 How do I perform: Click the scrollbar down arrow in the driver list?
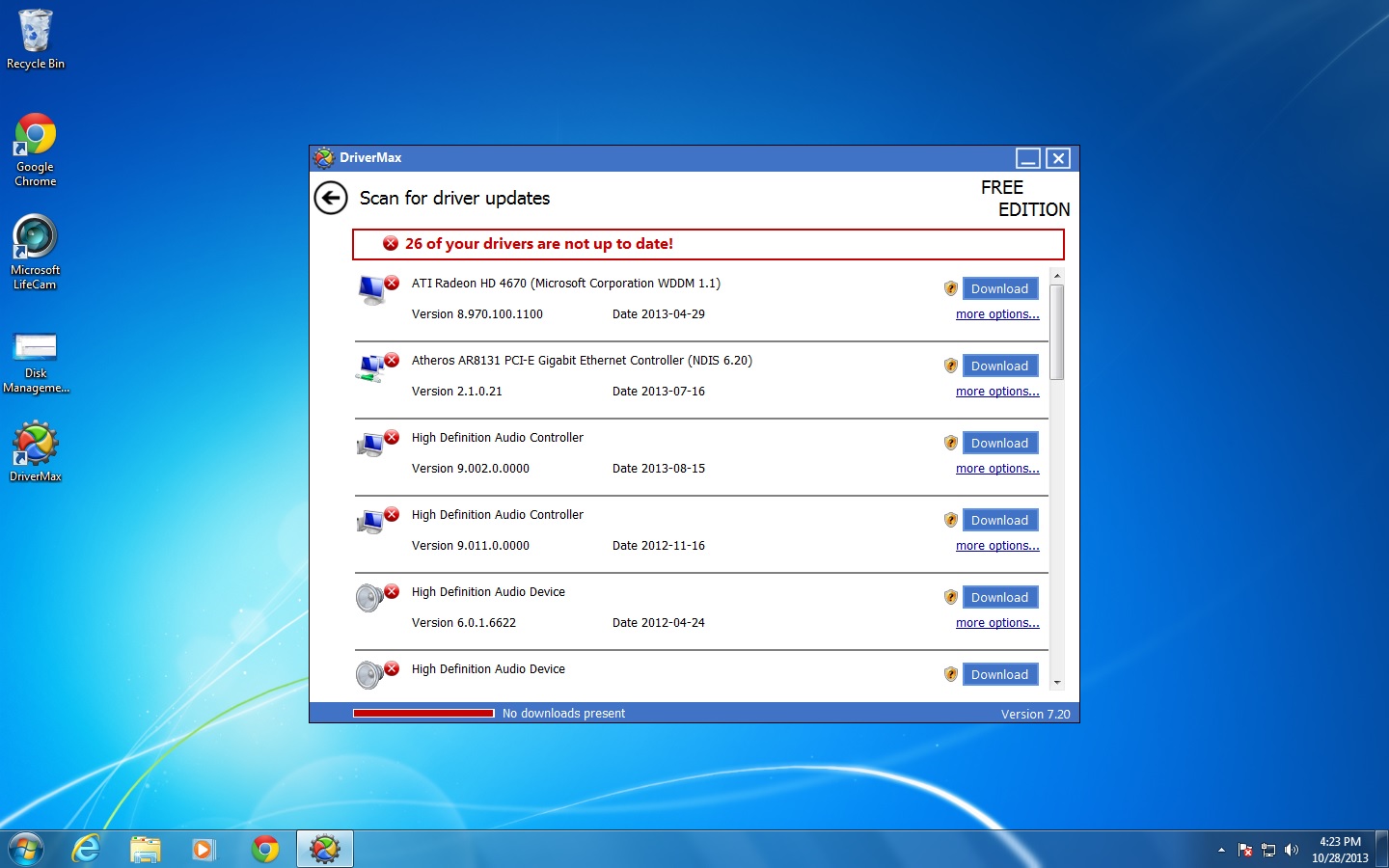pyautogui.click(x=1057, y=683)
